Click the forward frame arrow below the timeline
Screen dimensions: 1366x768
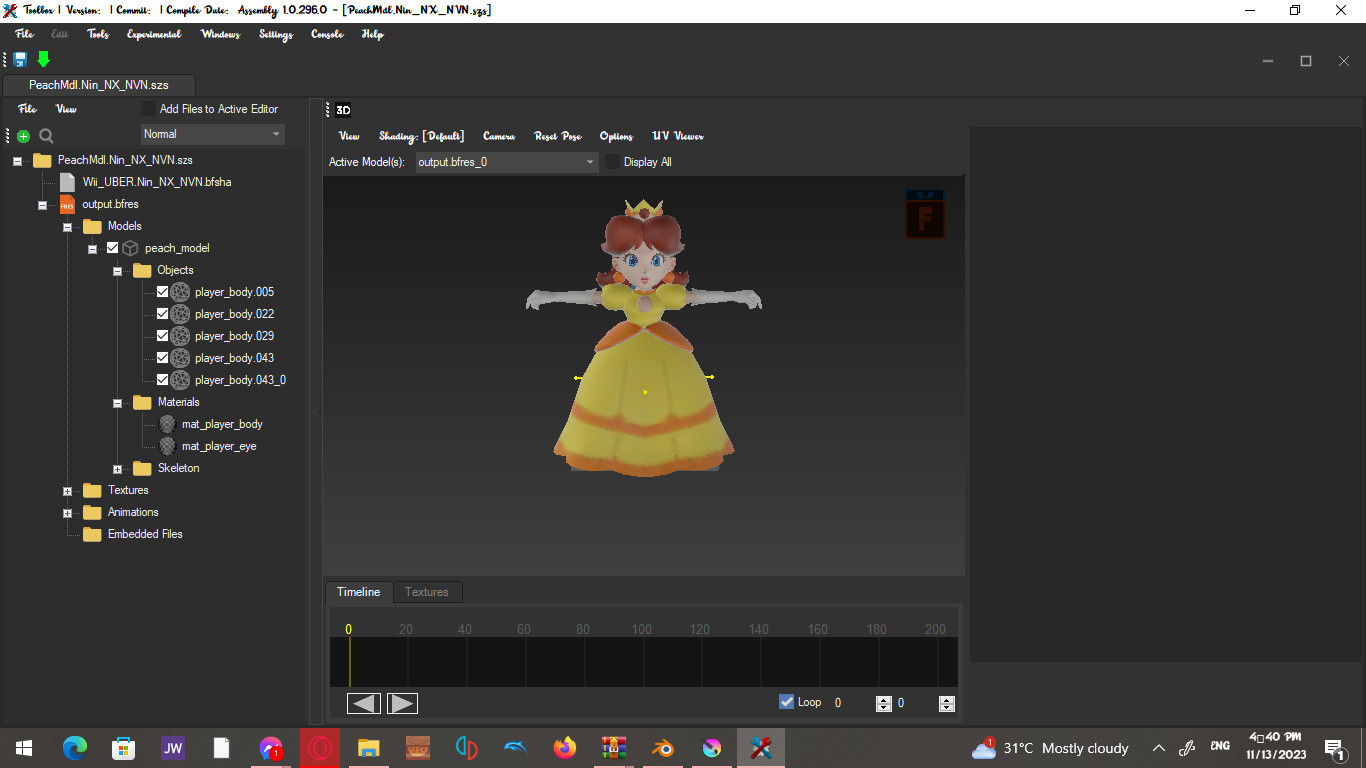pyautogui.click(x=402, y=703)
